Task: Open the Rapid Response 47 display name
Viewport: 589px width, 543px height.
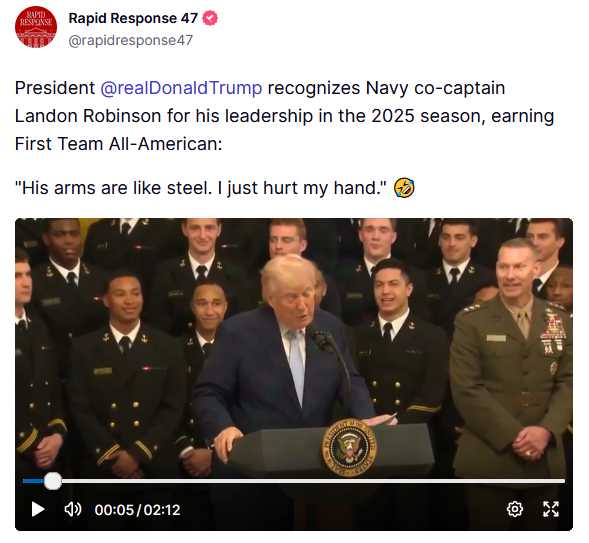Action: (133, 18)
